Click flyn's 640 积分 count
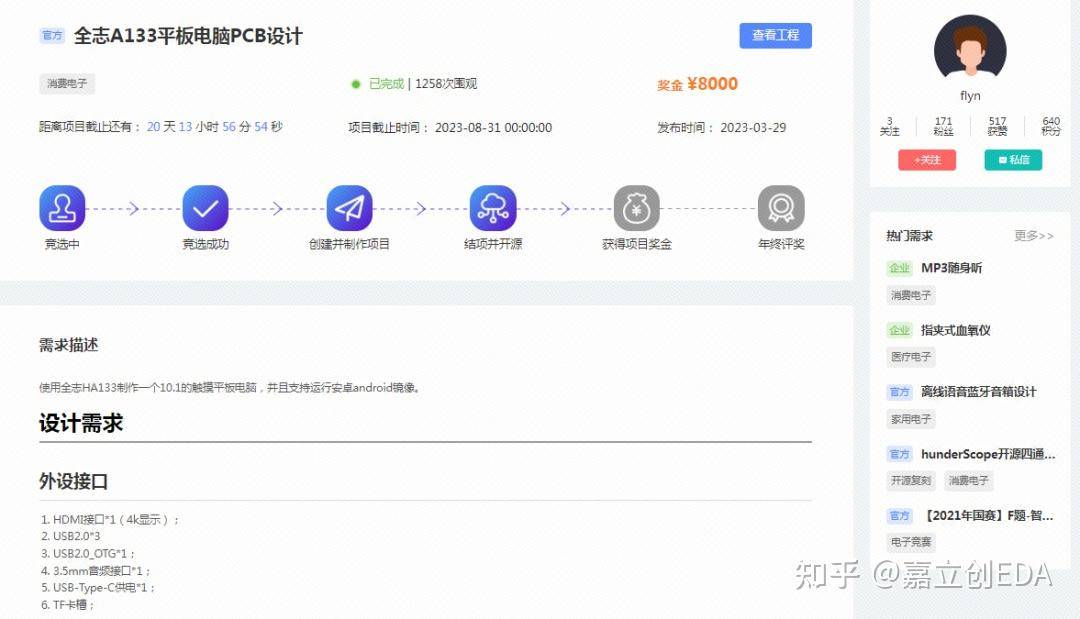 (x=1051, y=126)
